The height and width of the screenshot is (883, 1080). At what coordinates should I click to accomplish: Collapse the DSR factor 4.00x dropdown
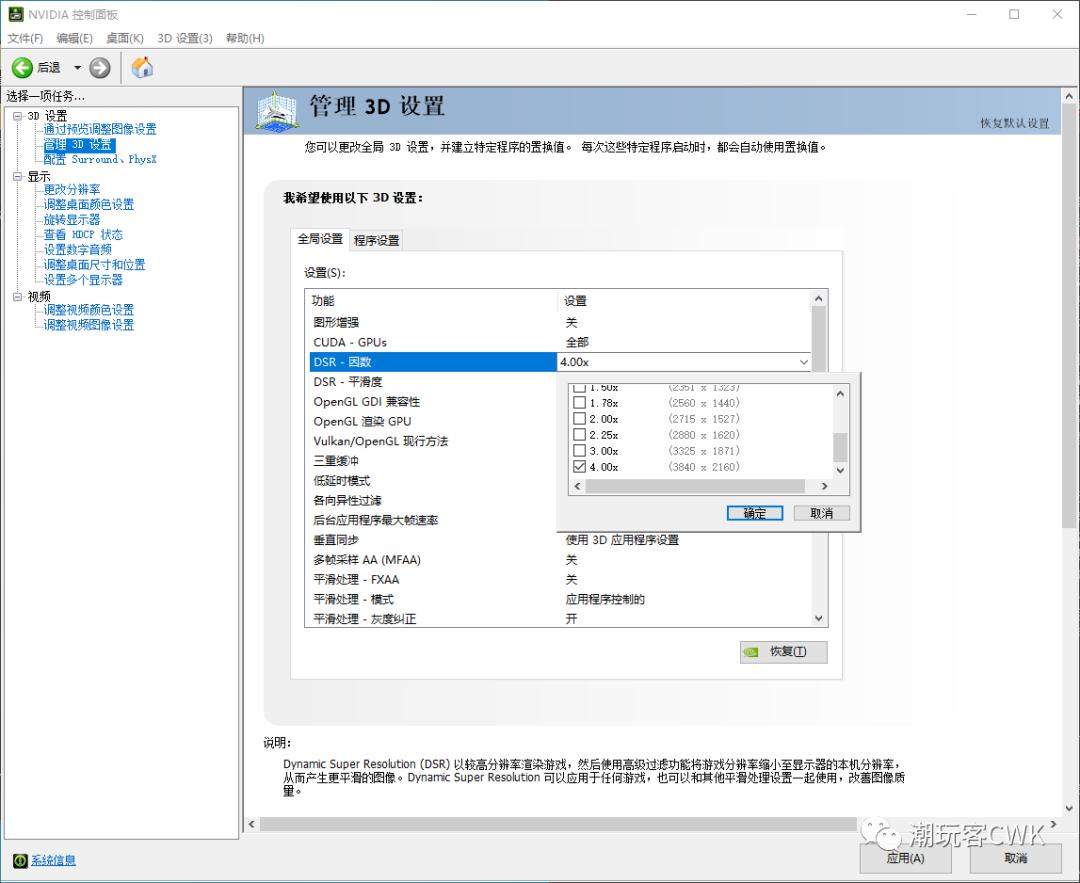tap(803, 362)
